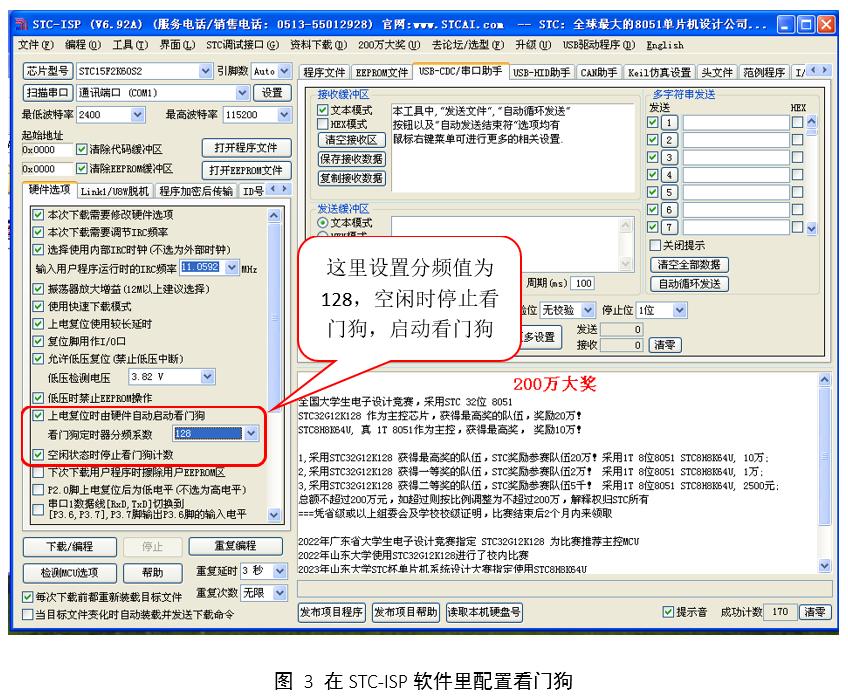Viewport: 848px width, 696px height.
Task: Open the Link1/U8W脱机 tab
Action: pos(114,191)
